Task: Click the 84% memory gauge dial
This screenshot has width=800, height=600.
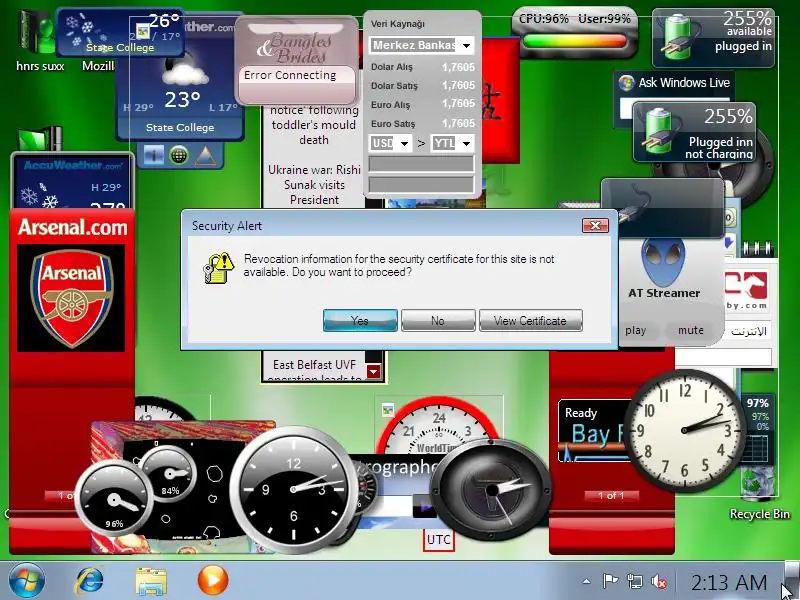Action: 169,474
